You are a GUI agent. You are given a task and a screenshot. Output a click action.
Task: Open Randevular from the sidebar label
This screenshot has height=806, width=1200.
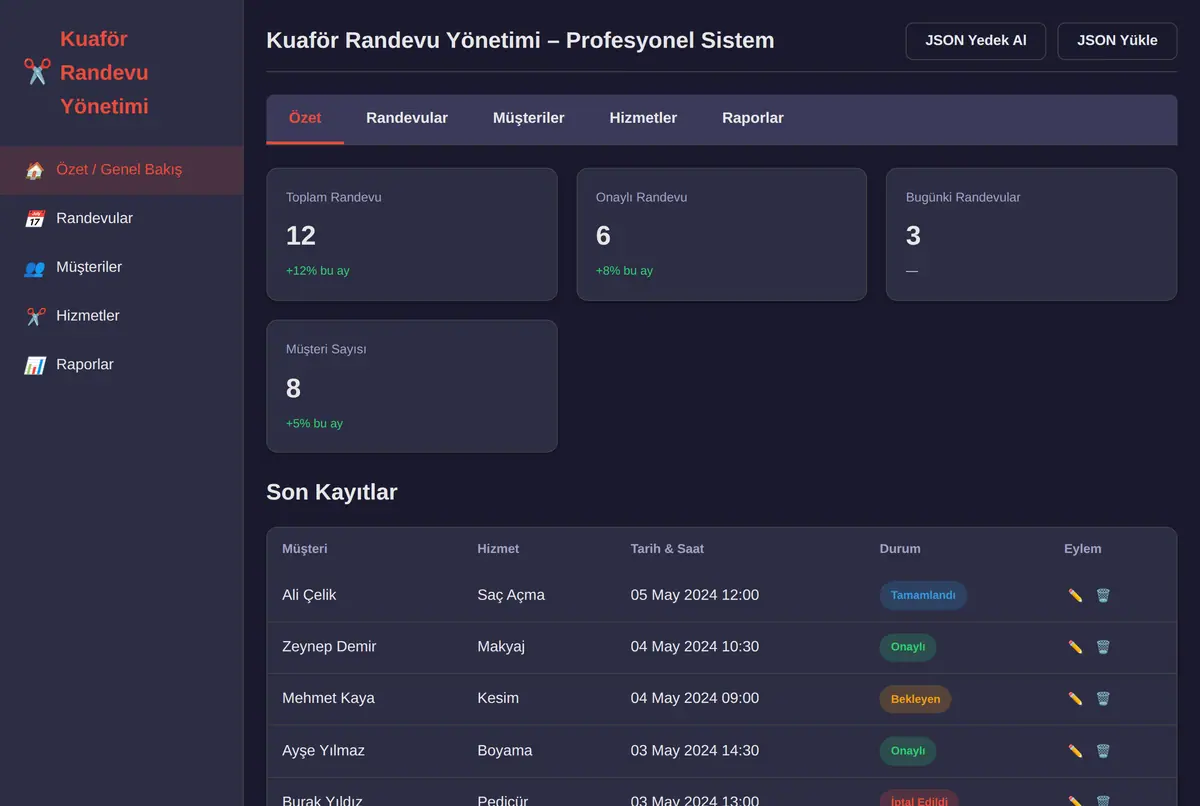pyautogui.click(x=94, y=218)
